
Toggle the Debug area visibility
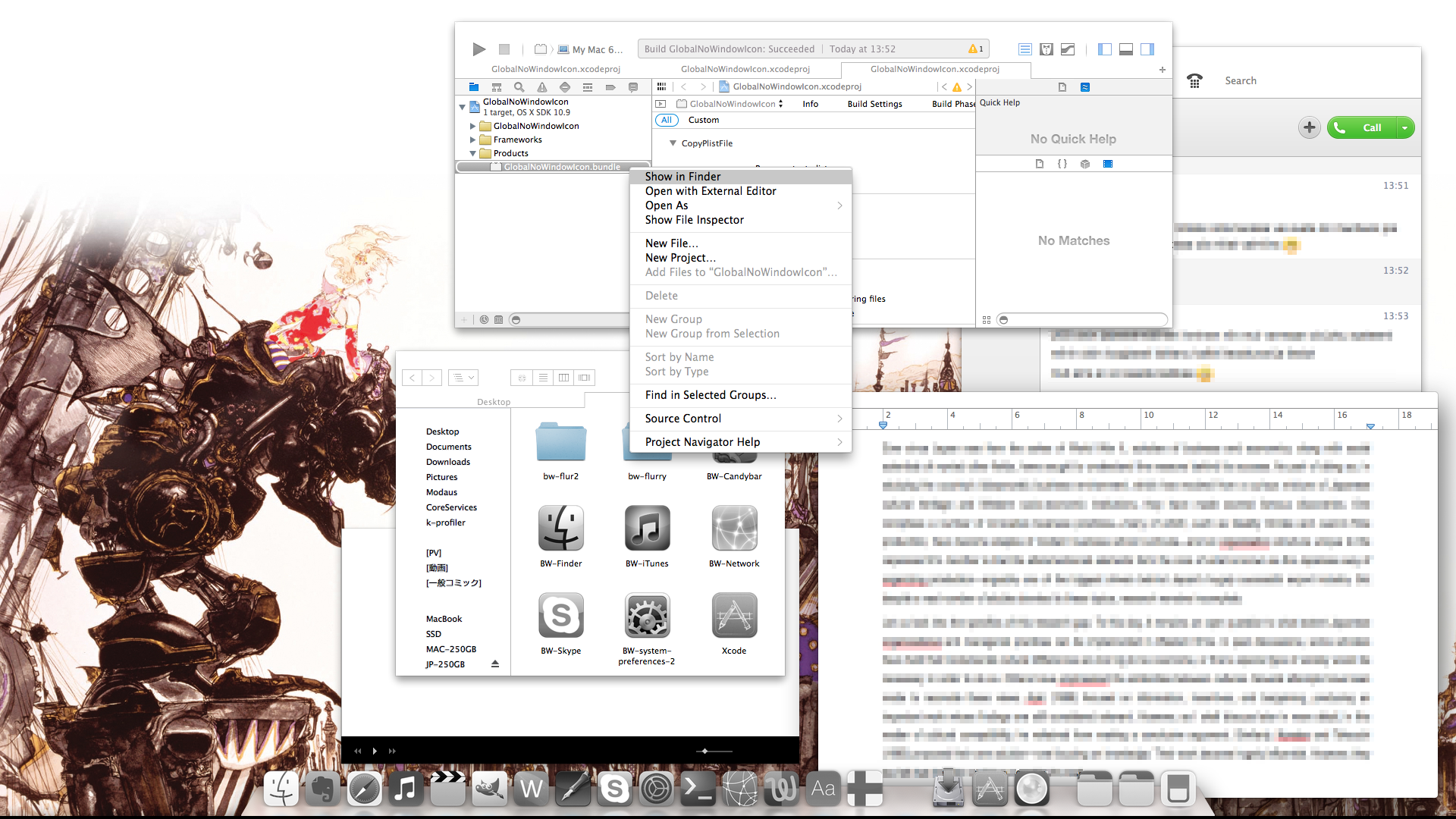click(1126, 49)
